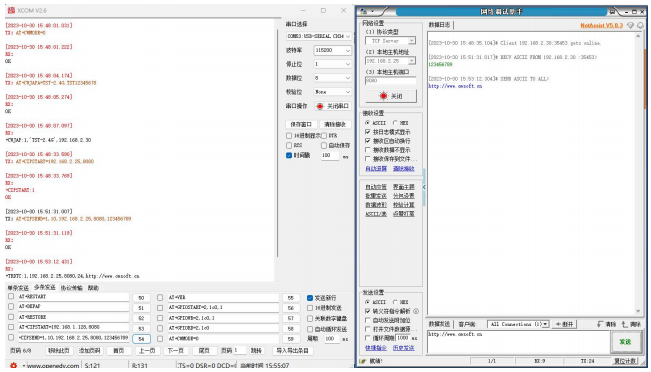Toggle the RTS checkbox in XCOM
This screenshot has width=651, height=372.
pyautogui.click(x=289, y=145)
